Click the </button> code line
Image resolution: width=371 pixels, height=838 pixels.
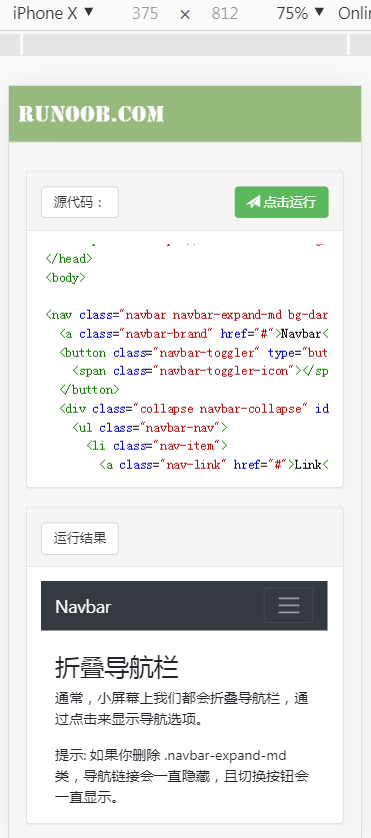[x=89, y=390]
